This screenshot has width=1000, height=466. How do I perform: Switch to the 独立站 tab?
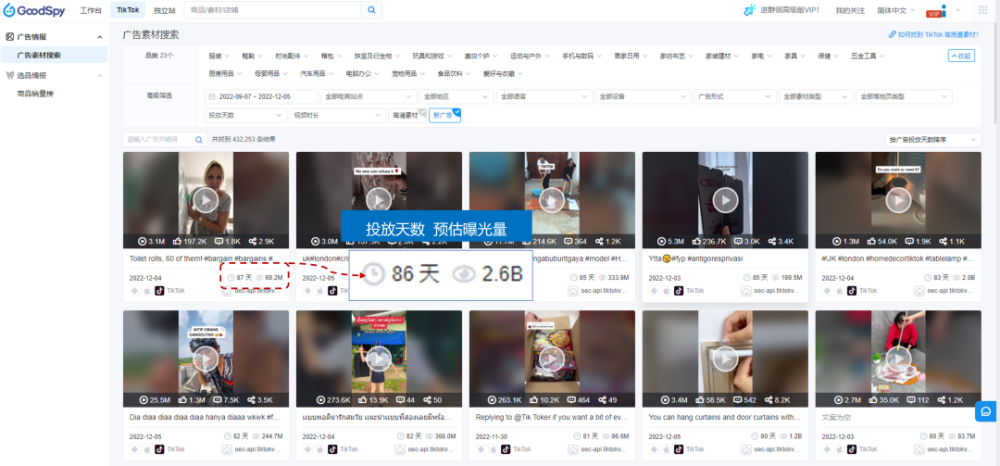pos(165,10)
